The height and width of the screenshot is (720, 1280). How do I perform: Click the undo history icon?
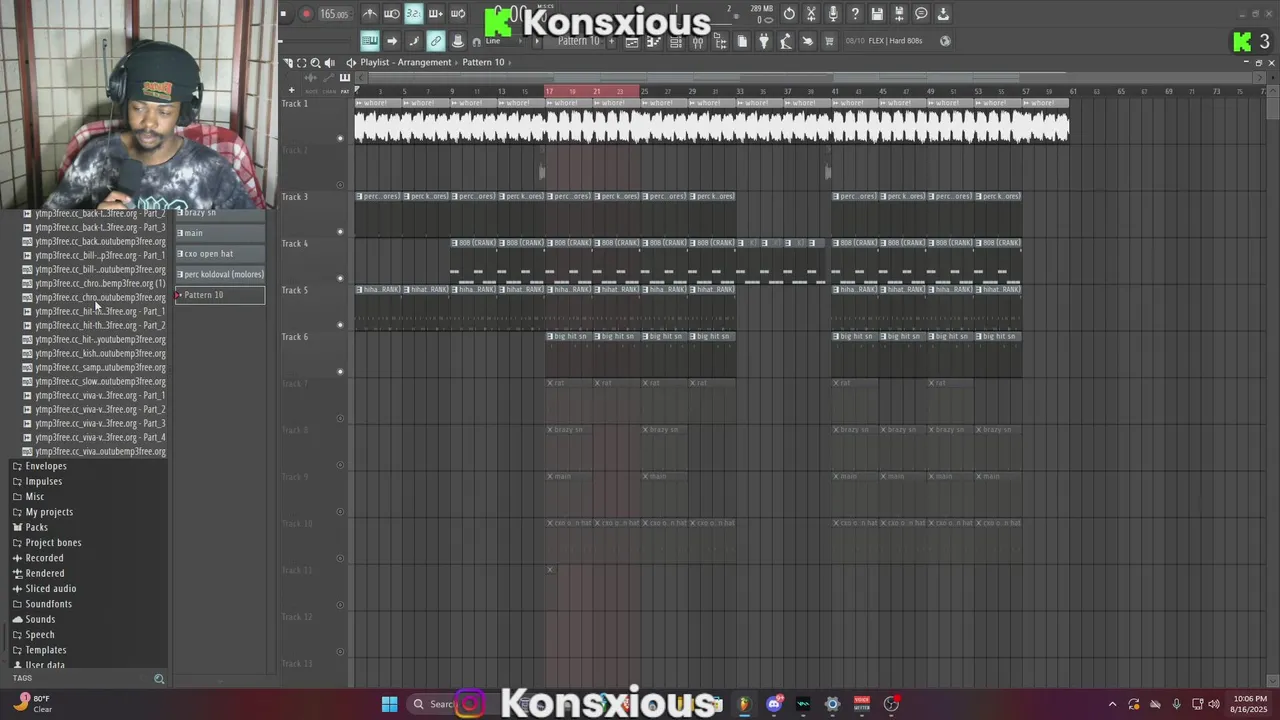[789, 14]
